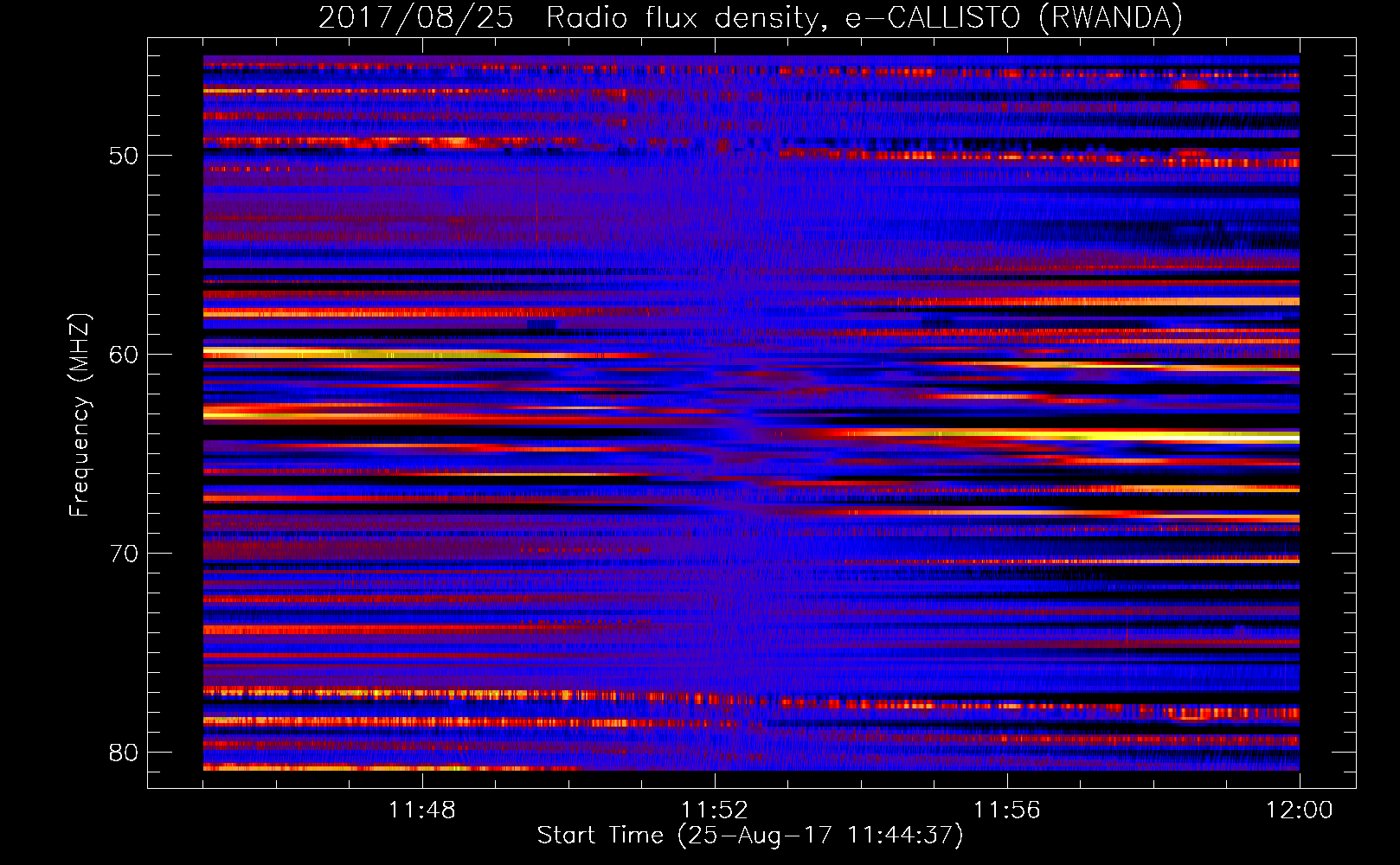Click the 'Start Time (25-Aug-17 11:44:37)' label
The height and width of the screenshot is (865, 1400).
tap(750, 836)
